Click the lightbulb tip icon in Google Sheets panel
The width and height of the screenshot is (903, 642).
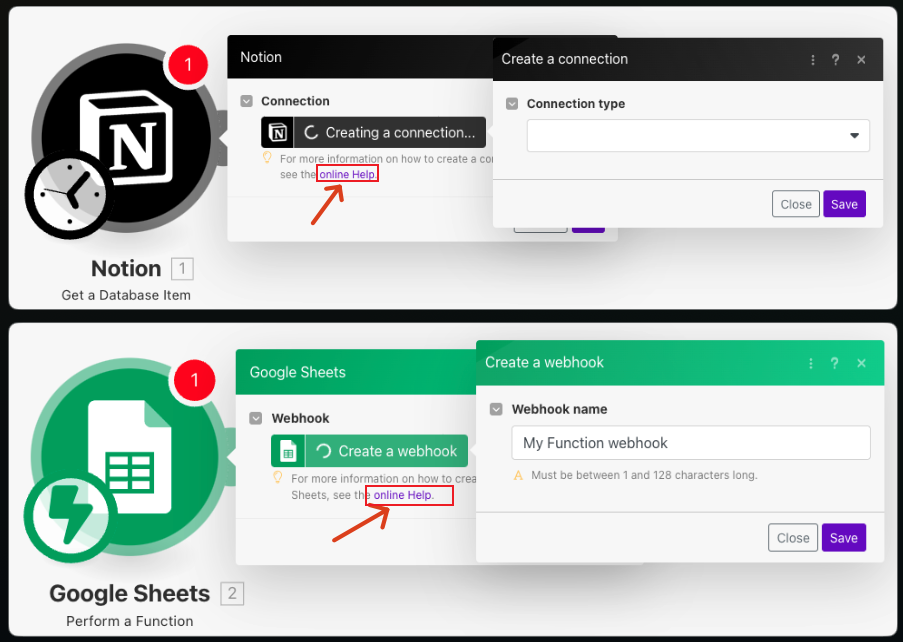[x=278, y=477]
